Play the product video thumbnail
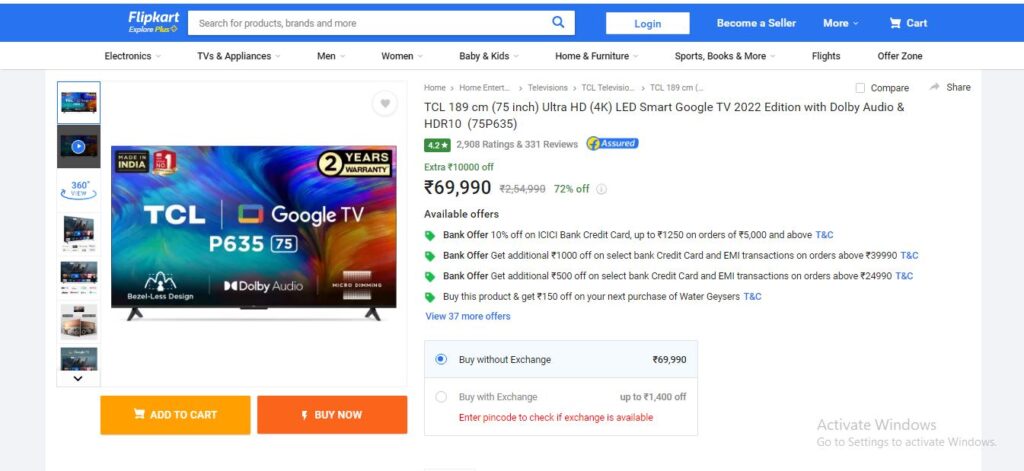This screenshot has width=1024, height=471. 78,147
